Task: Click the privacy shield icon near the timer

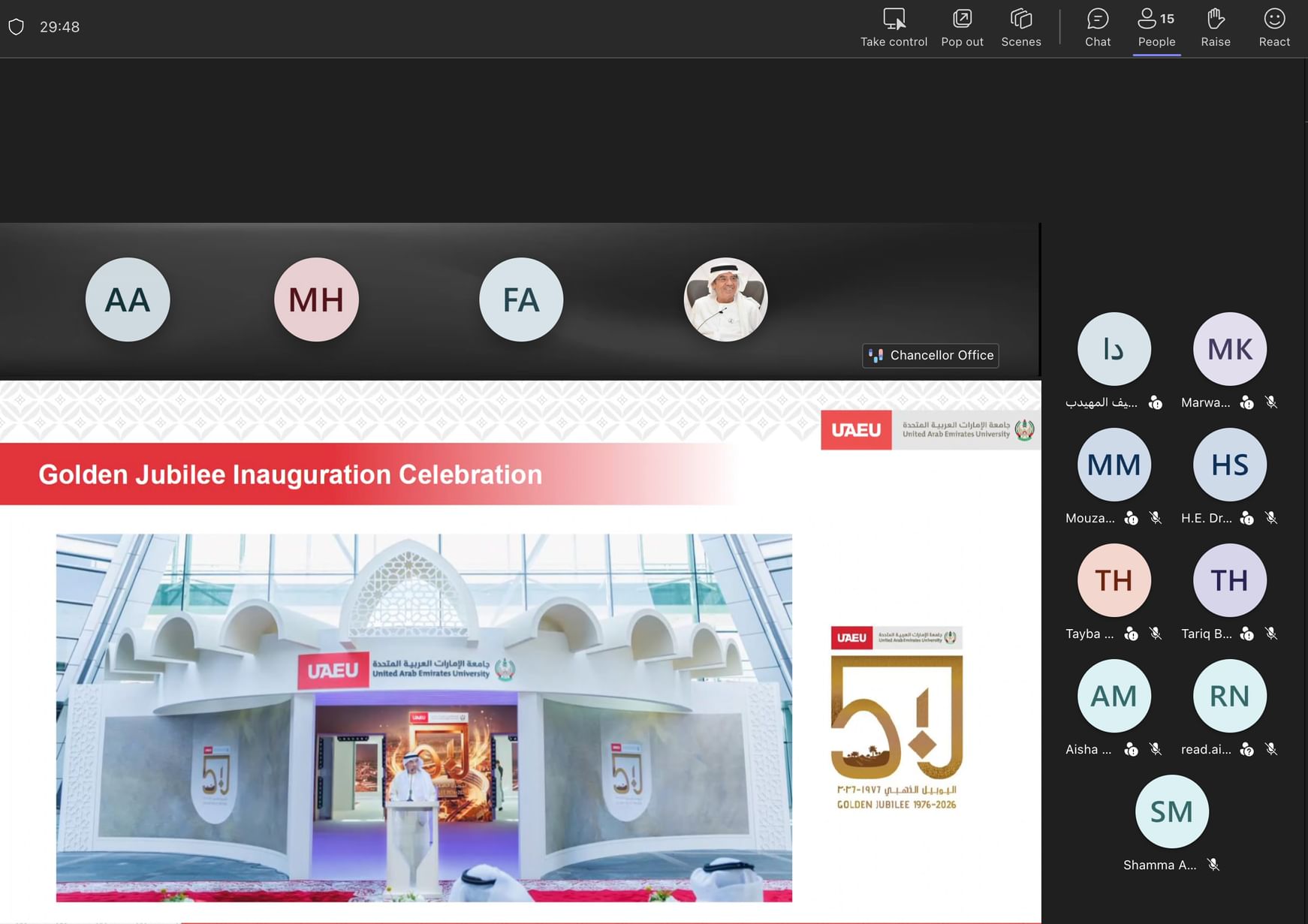Action: click(16, 26)
